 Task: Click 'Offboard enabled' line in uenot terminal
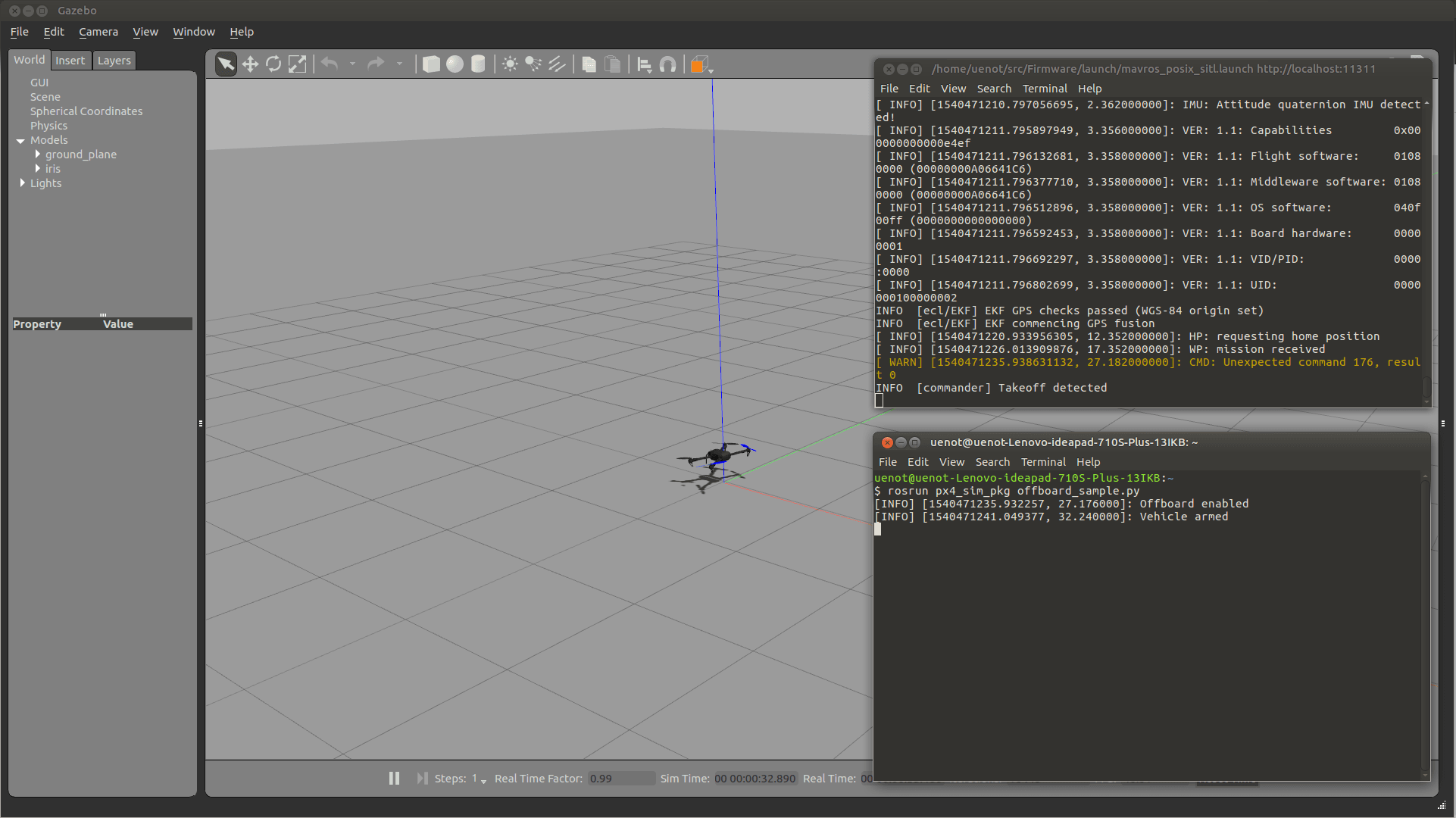point(1061,504)
